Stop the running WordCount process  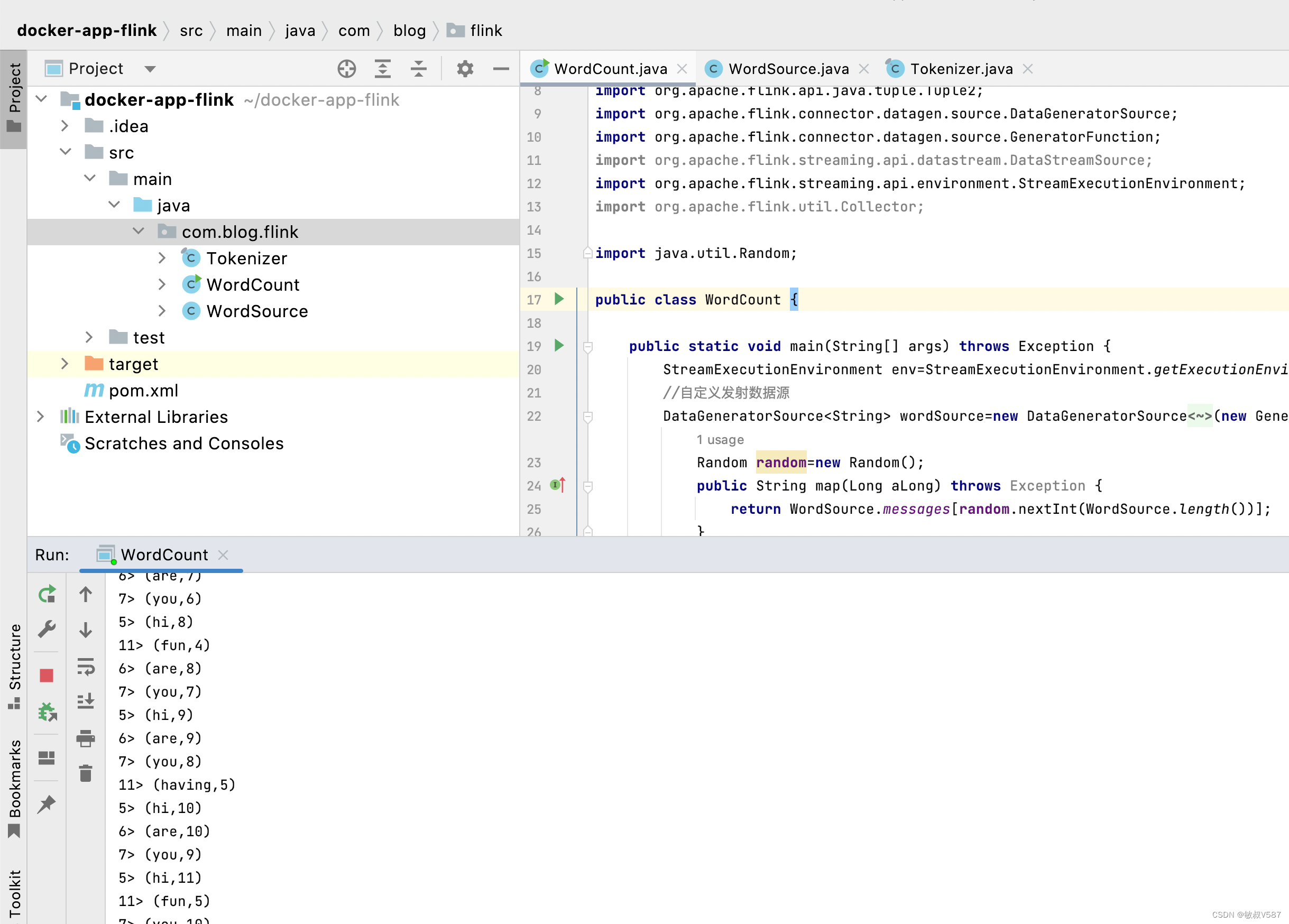(x=47, y=676)
